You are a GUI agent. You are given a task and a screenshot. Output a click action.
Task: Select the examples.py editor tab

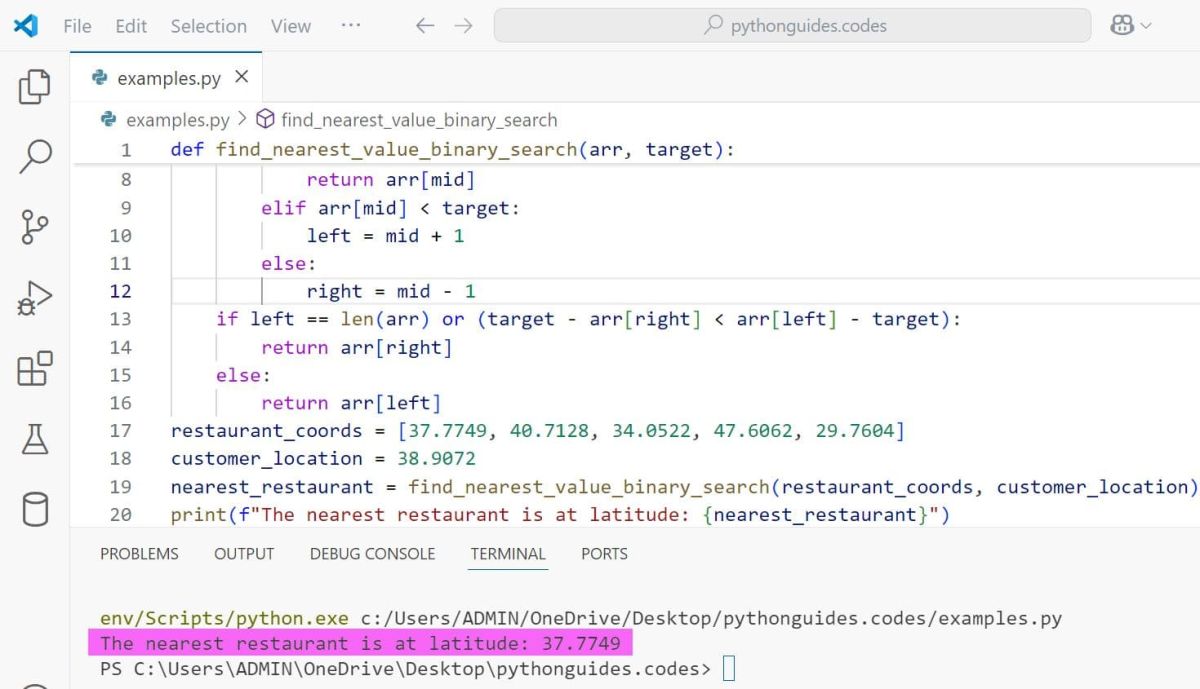(166, 77)
